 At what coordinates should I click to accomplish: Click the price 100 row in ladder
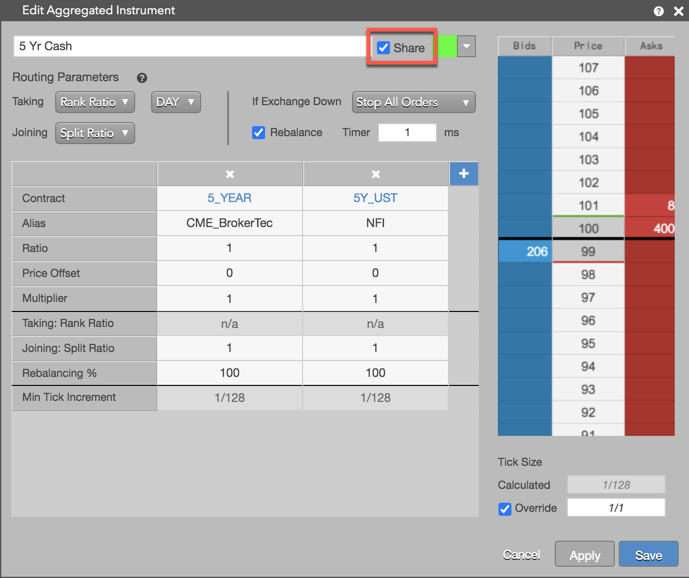(x=588, y=229)
